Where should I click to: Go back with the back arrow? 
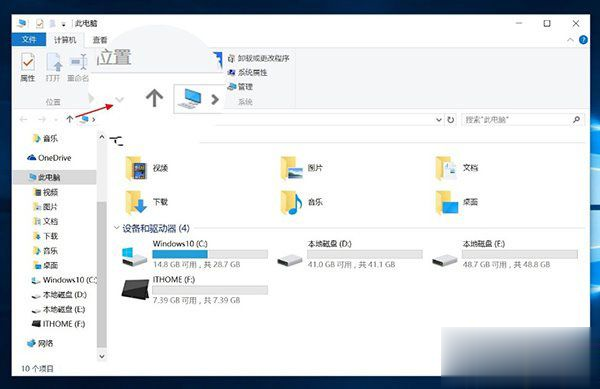click(23, 120)
